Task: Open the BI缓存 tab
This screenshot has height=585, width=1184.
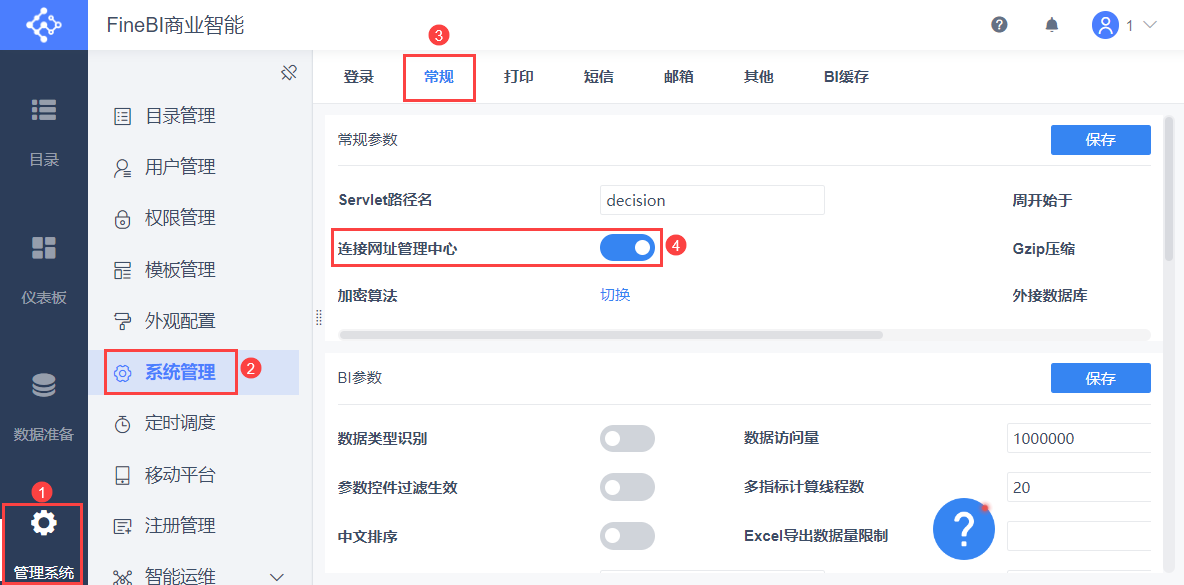Action: point(846,77)
